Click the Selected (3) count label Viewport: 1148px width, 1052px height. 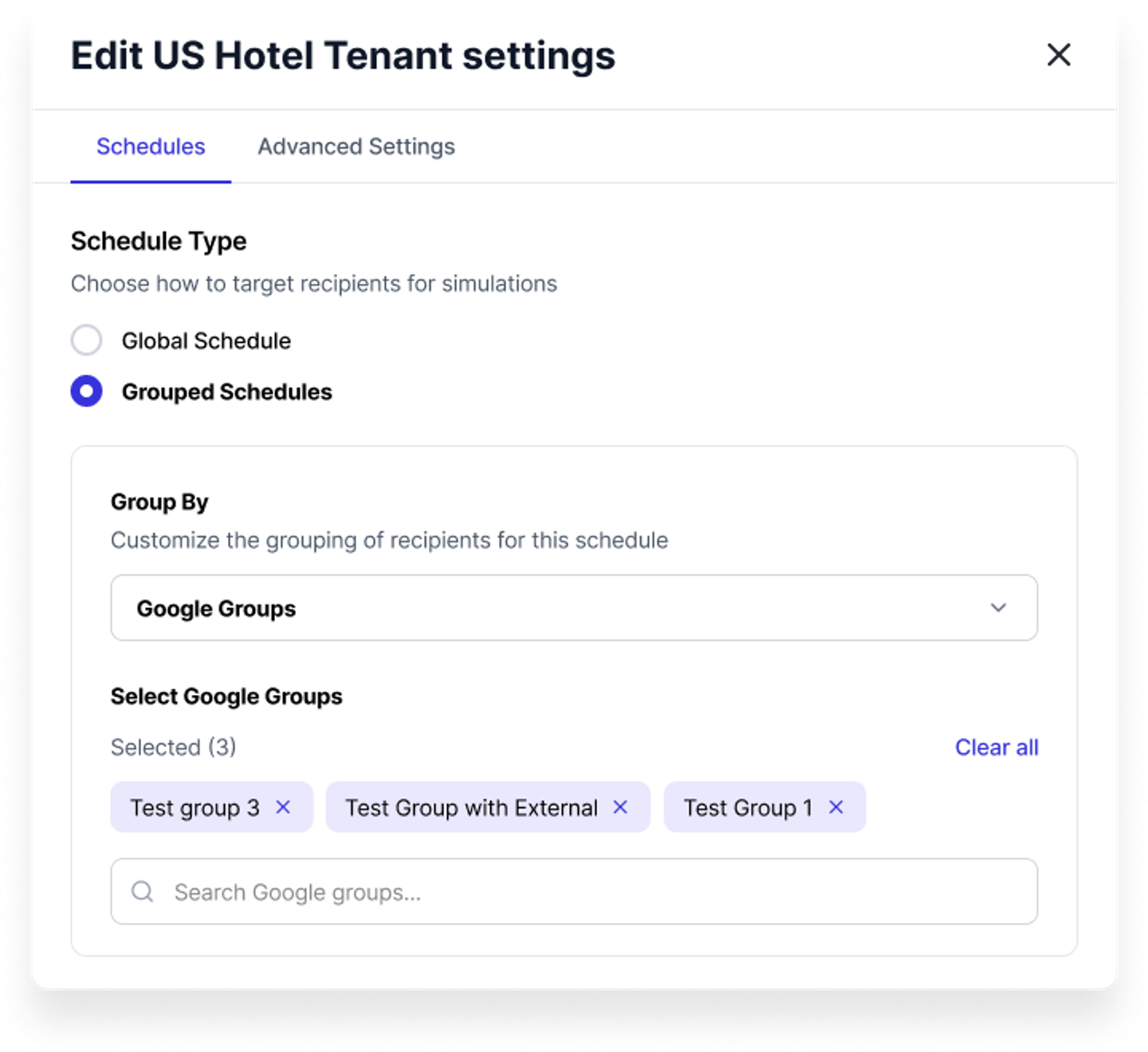click(173, 747)
